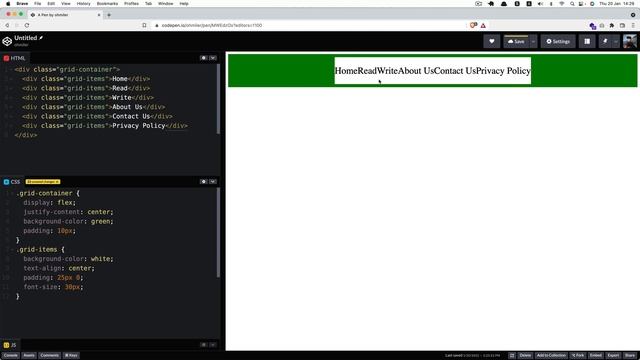640x360 pixels.
Task: Fork this pen
Action: click(x=578, y=356)
